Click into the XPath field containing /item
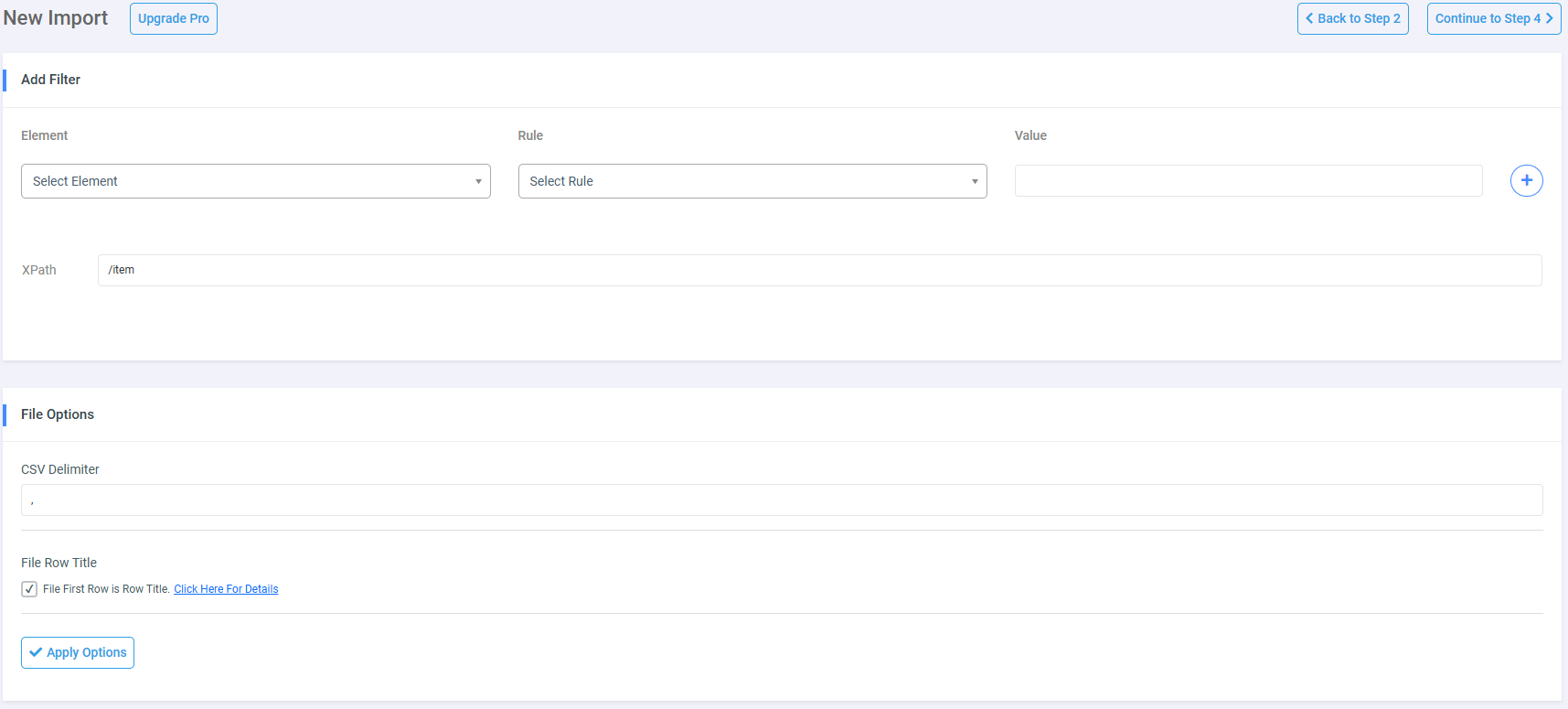The width and height of the screenshot is (1568, 709). point(819,270)
